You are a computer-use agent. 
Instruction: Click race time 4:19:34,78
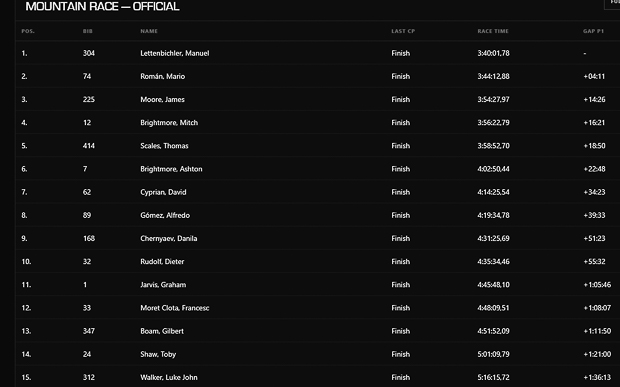(493, 215)
